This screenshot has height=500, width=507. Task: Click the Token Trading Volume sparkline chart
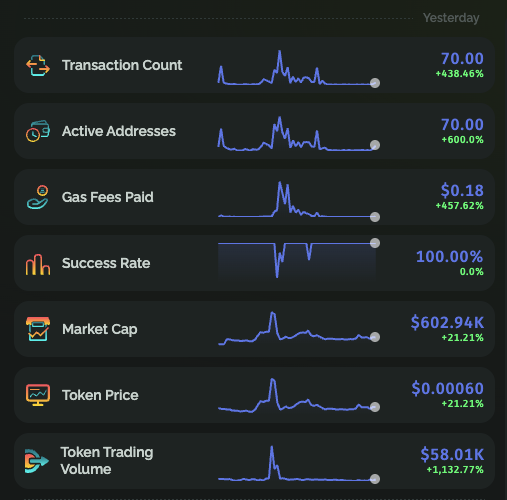pos(299,464)
